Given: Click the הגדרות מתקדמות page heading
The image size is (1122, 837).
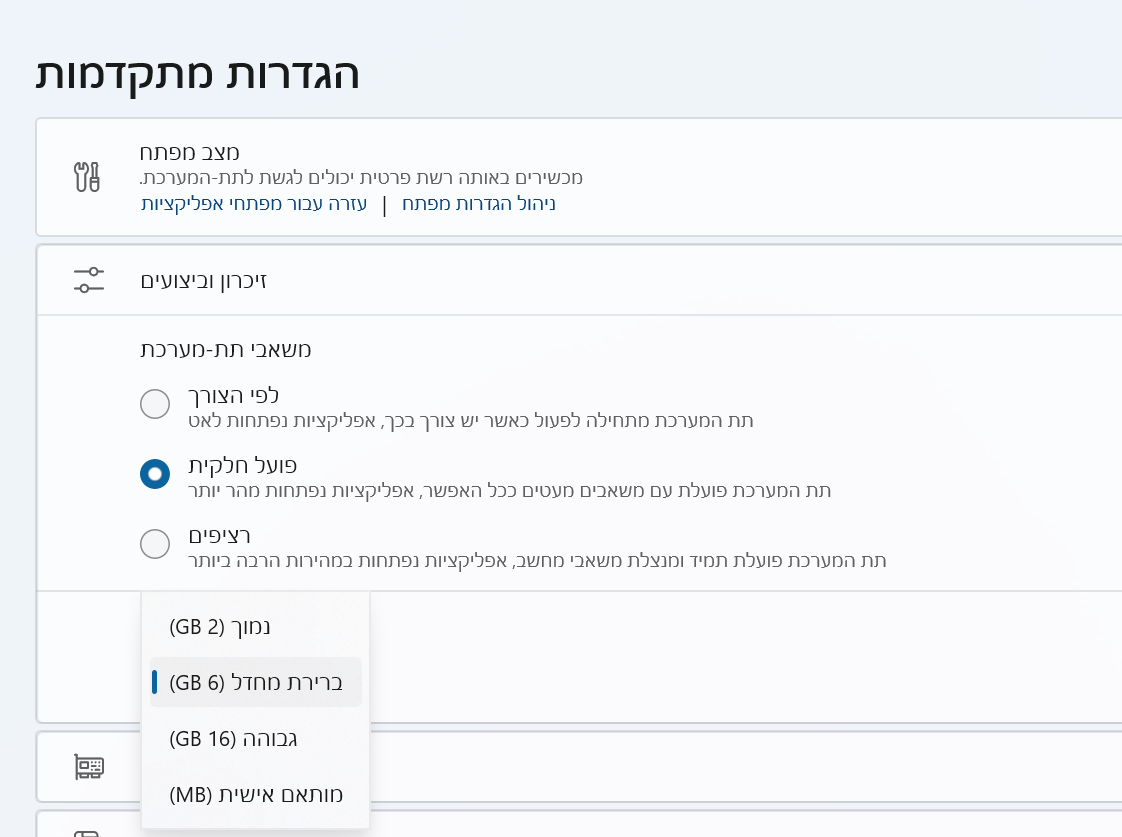Looking at the screenshot, I should [197, 75].
